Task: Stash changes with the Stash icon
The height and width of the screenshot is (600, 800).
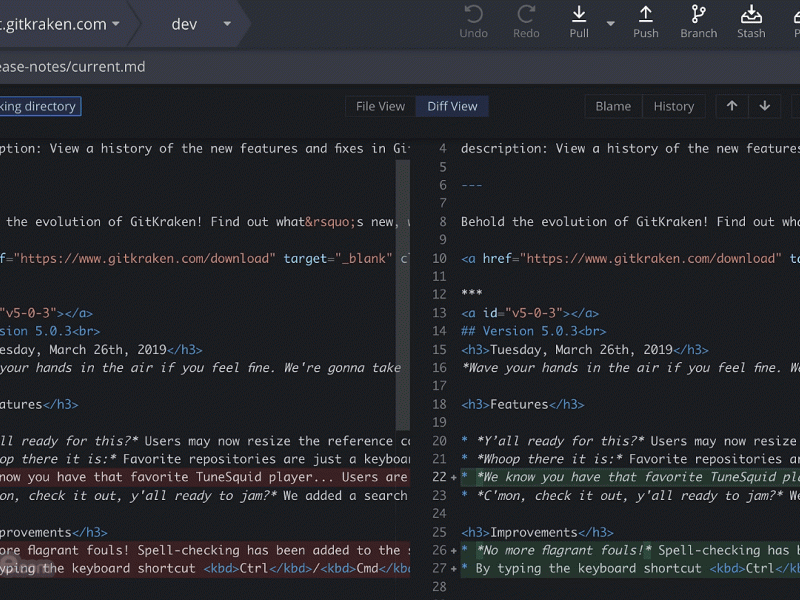Action: pos(751,22)
